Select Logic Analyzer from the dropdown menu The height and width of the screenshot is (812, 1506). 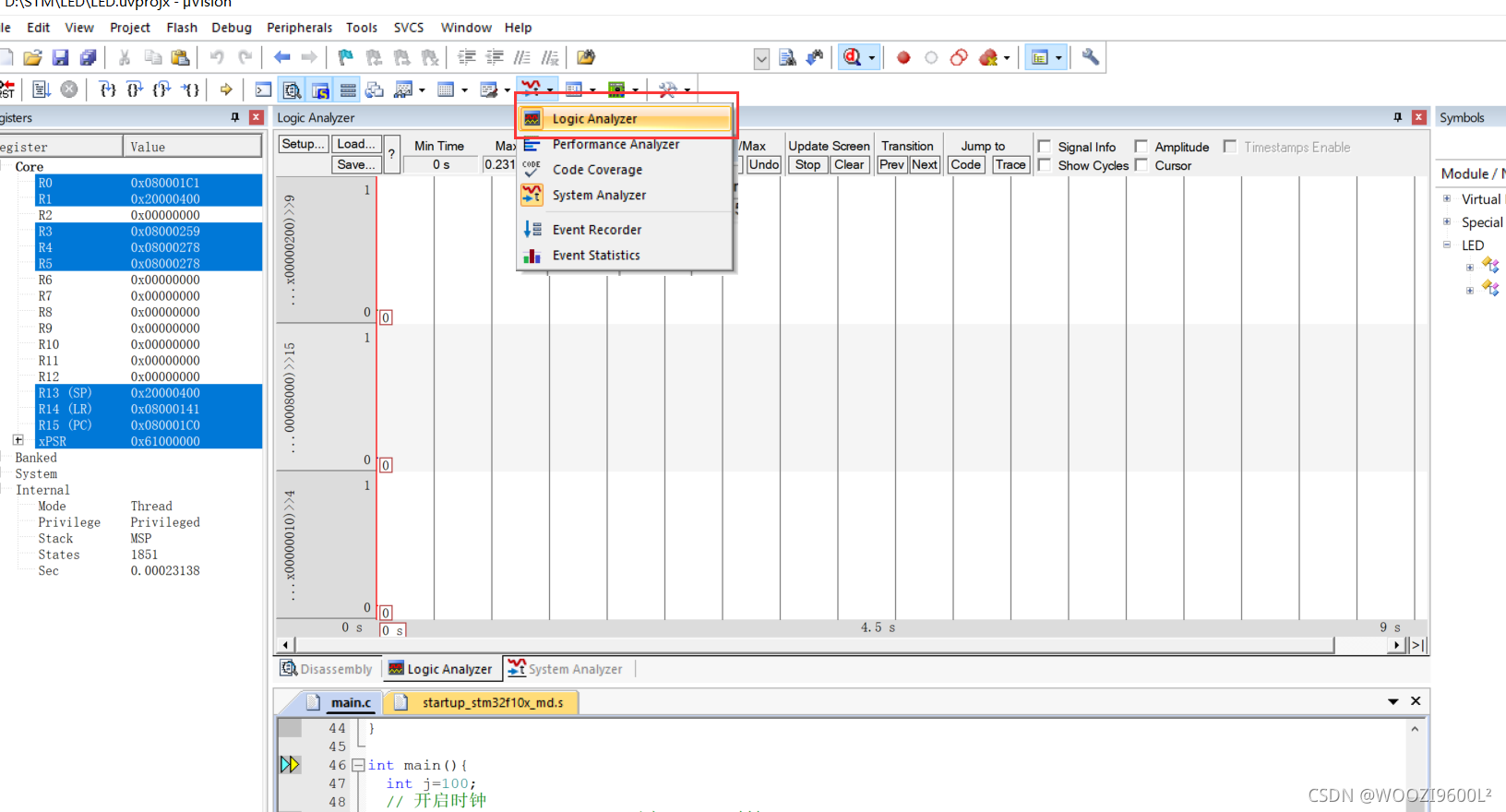coord(626,118)
